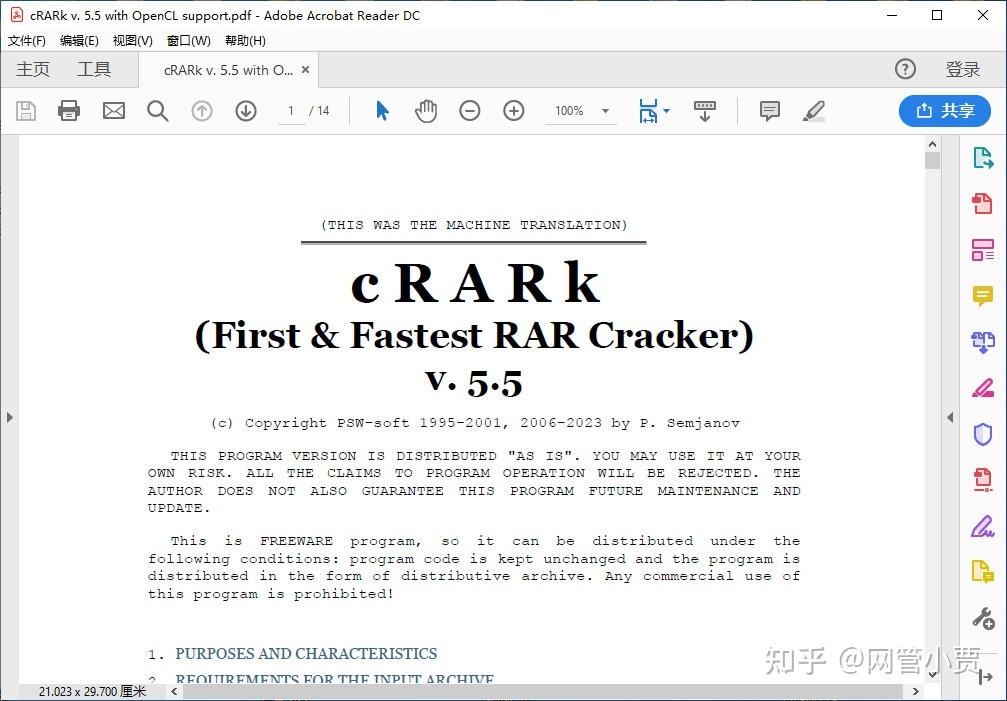1007x701 pixels.
Task: Open the page fit options dropdown arrow
Action: click(666, 111)
